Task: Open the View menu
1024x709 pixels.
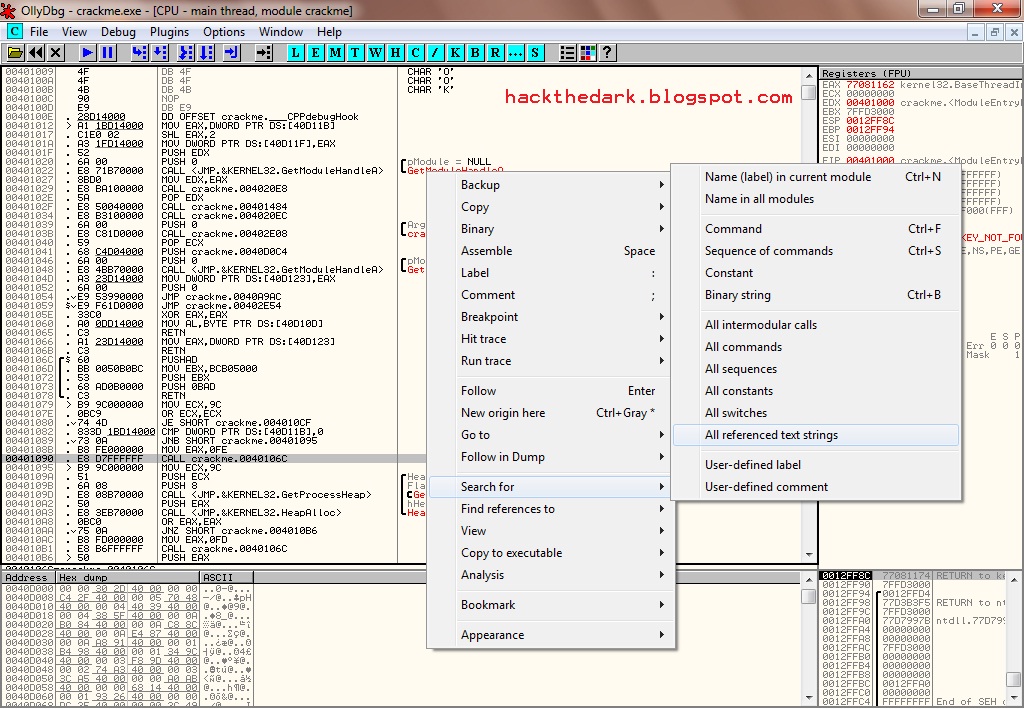Action: click(74, 32)
